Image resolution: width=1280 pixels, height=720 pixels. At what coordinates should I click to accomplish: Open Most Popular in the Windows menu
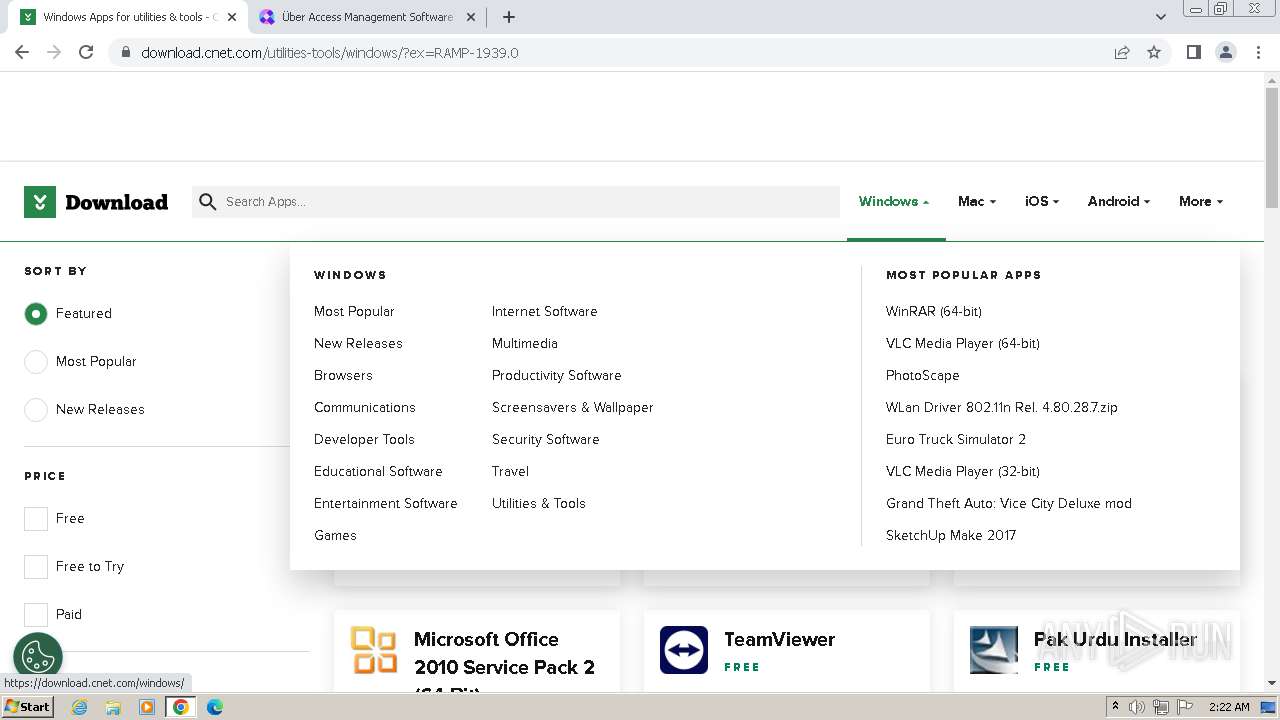tap(354, 311)
